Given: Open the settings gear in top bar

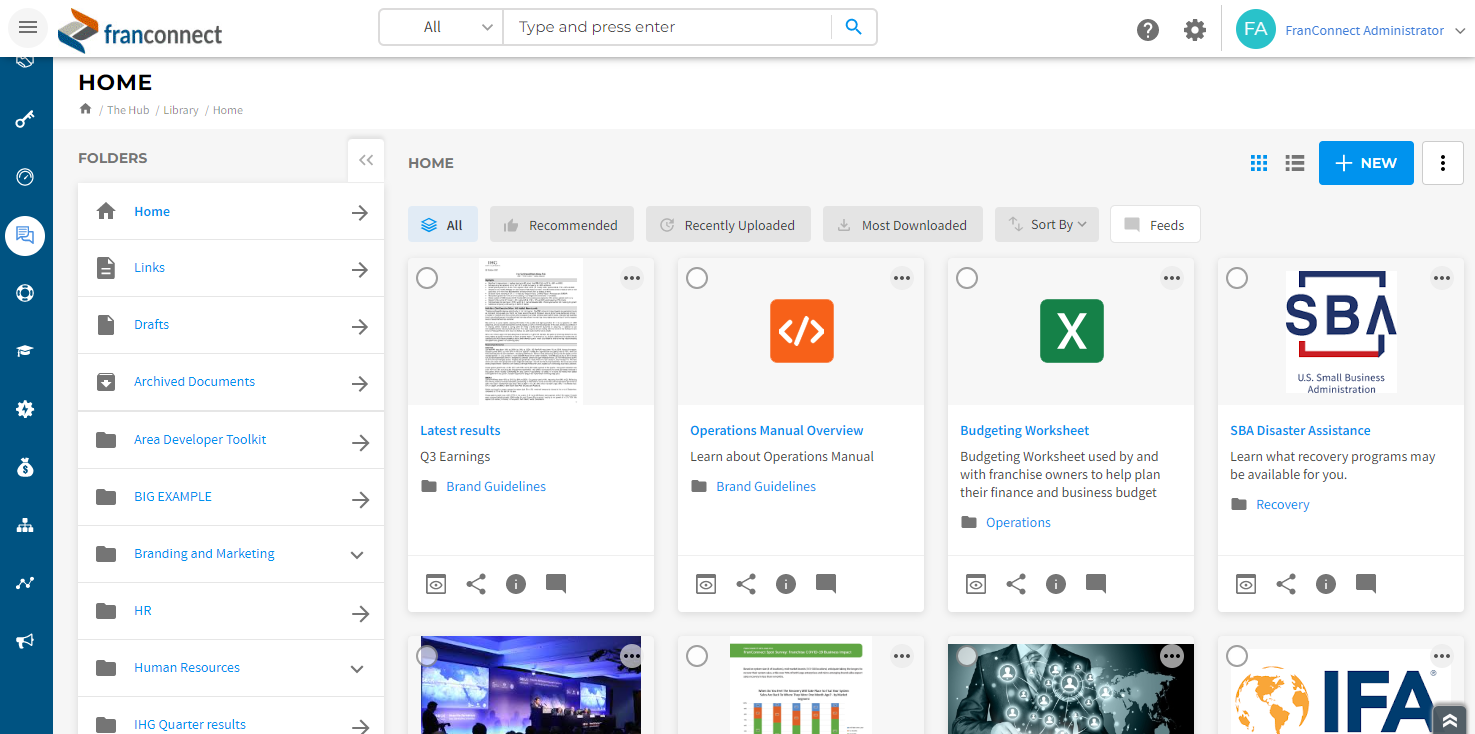Looking at the screenshot, I should (1195, 30).
